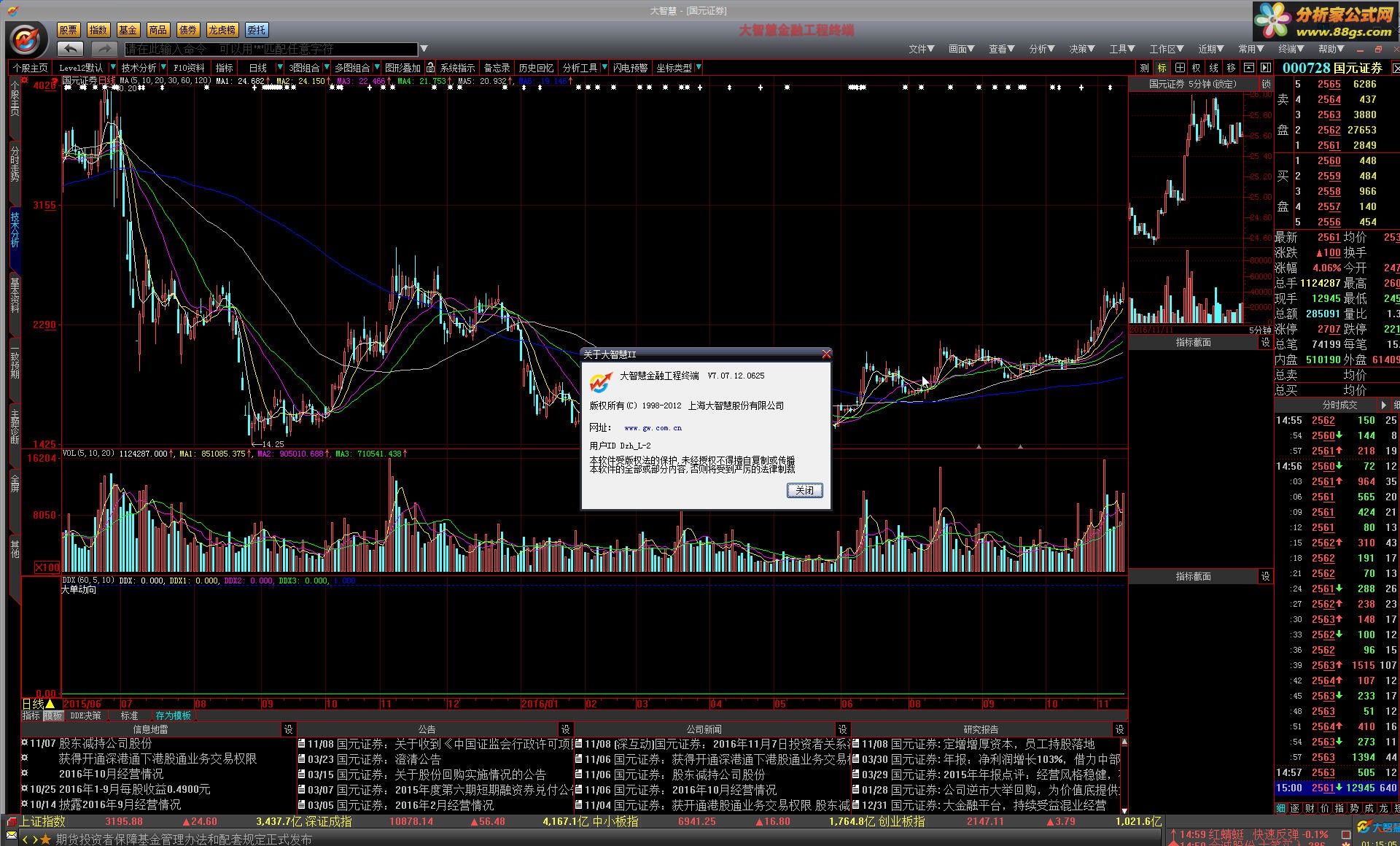
Task: Click the 存为模板 link
Action: [x=173, y=716]
